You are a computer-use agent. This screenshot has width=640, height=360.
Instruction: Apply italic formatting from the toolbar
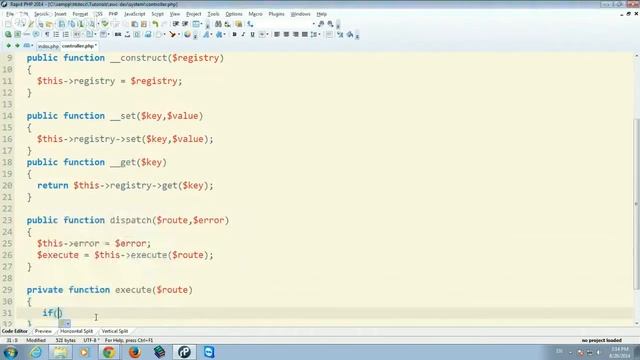[x=243, y=35]
